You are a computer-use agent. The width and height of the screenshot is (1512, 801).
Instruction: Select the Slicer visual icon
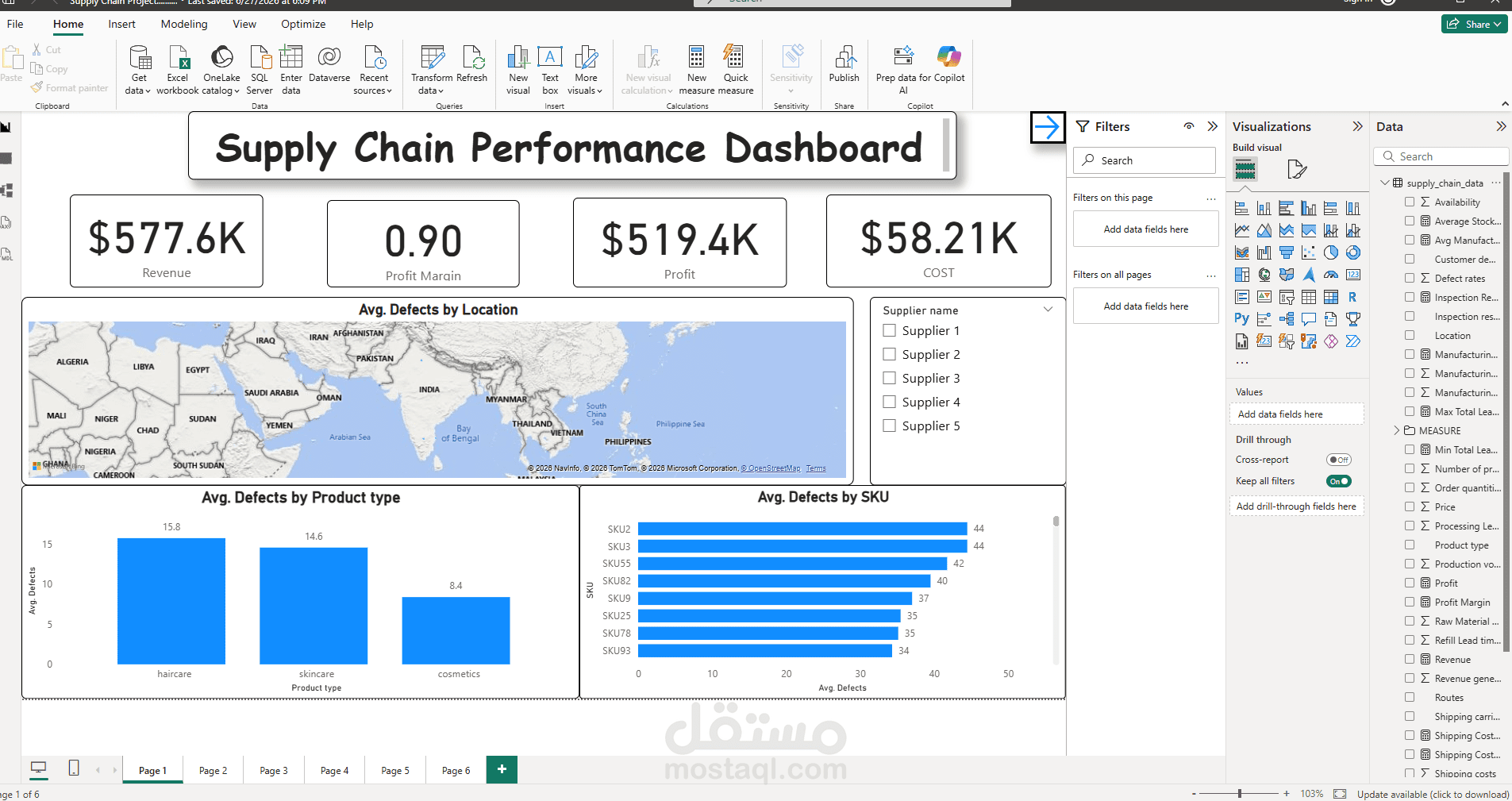click(x=1287, y=297)
